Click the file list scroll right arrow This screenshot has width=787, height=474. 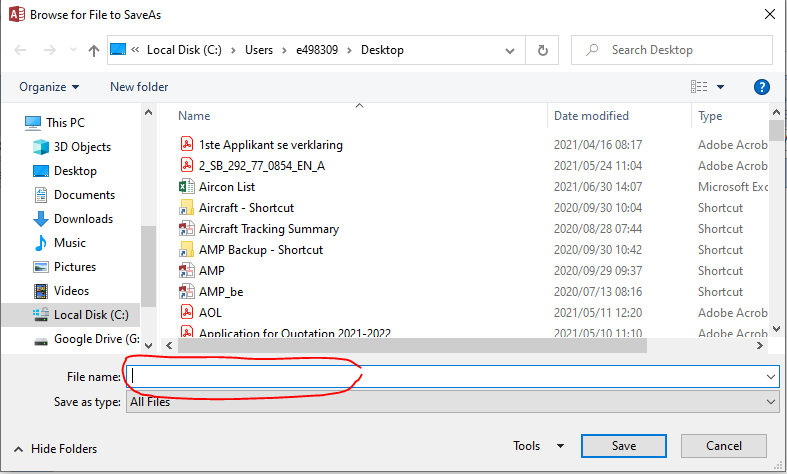[x=759, y=345]
